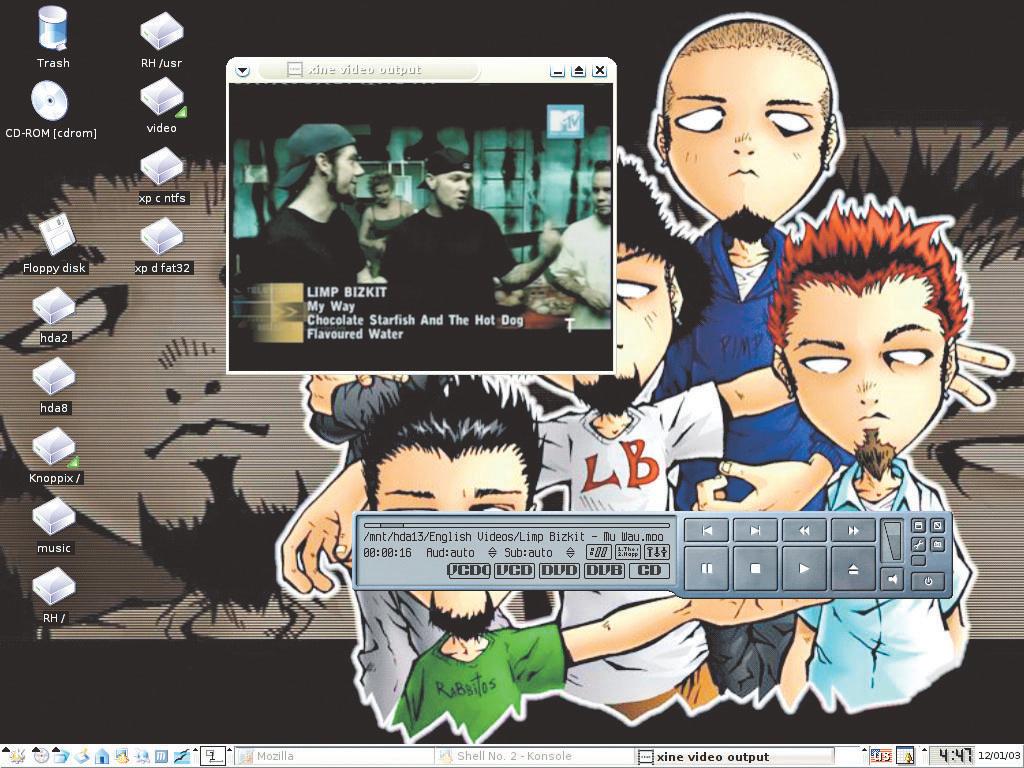1024x768 pixels.
Task: Select xine video output taskbar entry
Action: [735, 756]
